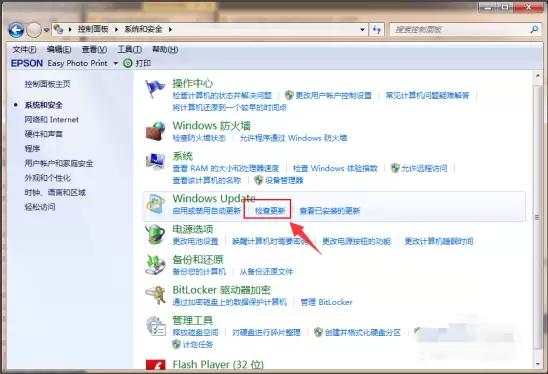Click the 控制面板 breadcrumb in address bar
Screen dimensions: 548x374
[x=93, y=29]
